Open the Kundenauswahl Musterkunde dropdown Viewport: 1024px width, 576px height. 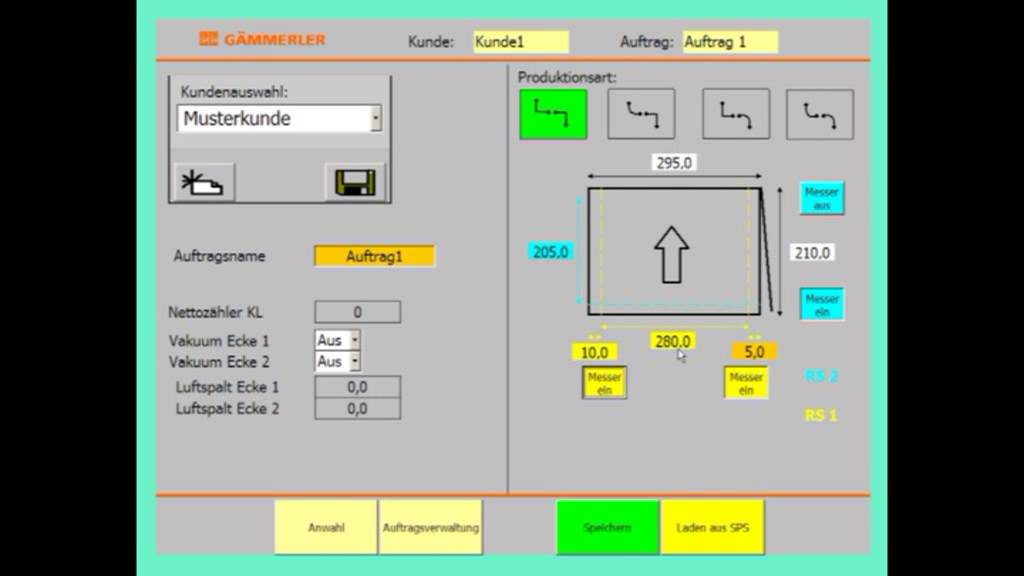coord(376,118)
